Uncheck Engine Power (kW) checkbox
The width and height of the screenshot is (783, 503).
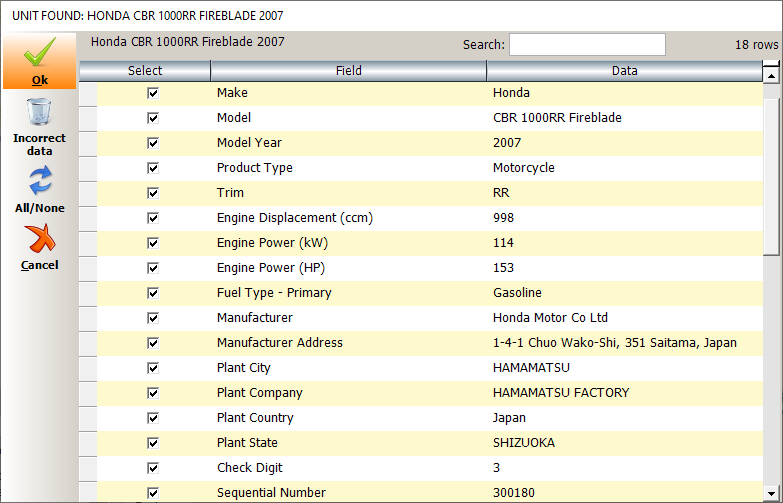coord(153,243)
